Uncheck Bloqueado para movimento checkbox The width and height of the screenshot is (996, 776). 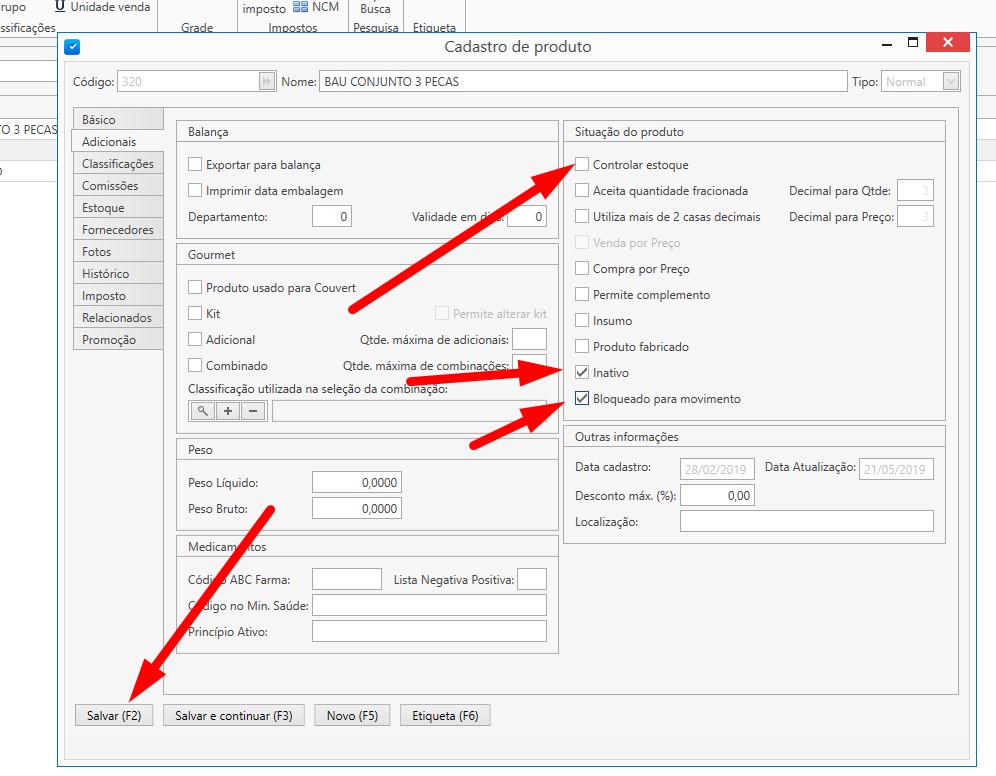coord(582,399)
